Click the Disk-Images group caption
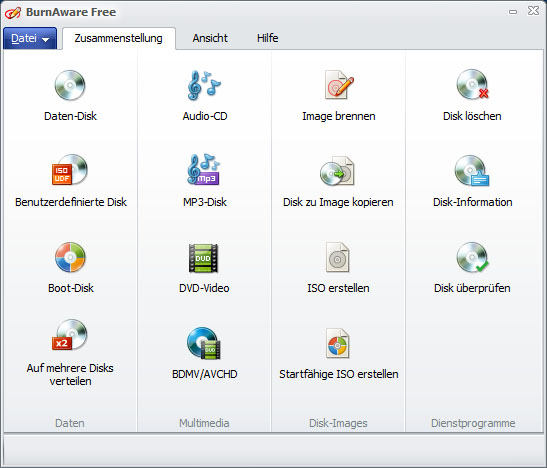The image size is (547, 468). coord(338,423)
